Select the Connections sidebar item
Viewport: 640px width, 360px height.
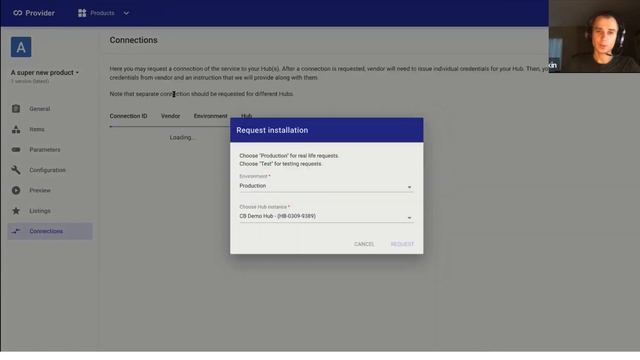tap(50, 231)
